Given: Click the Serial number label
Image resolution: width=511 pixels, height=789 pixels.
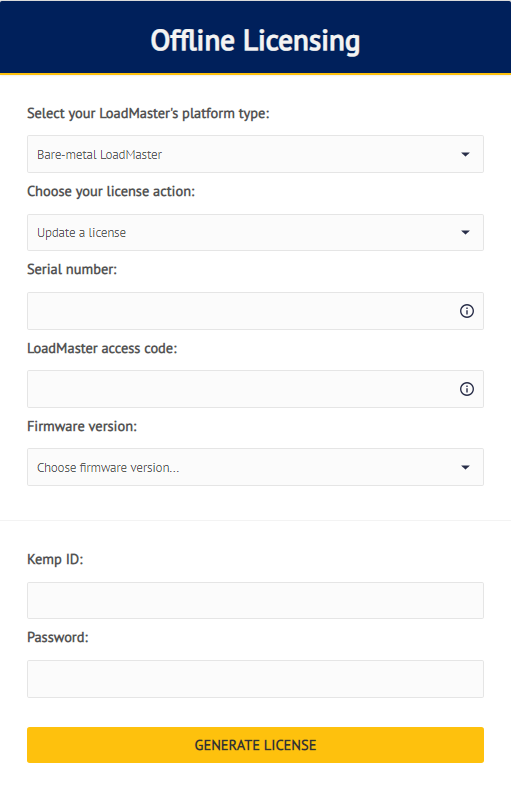Looking at the screenshot, I should point(72,269).
